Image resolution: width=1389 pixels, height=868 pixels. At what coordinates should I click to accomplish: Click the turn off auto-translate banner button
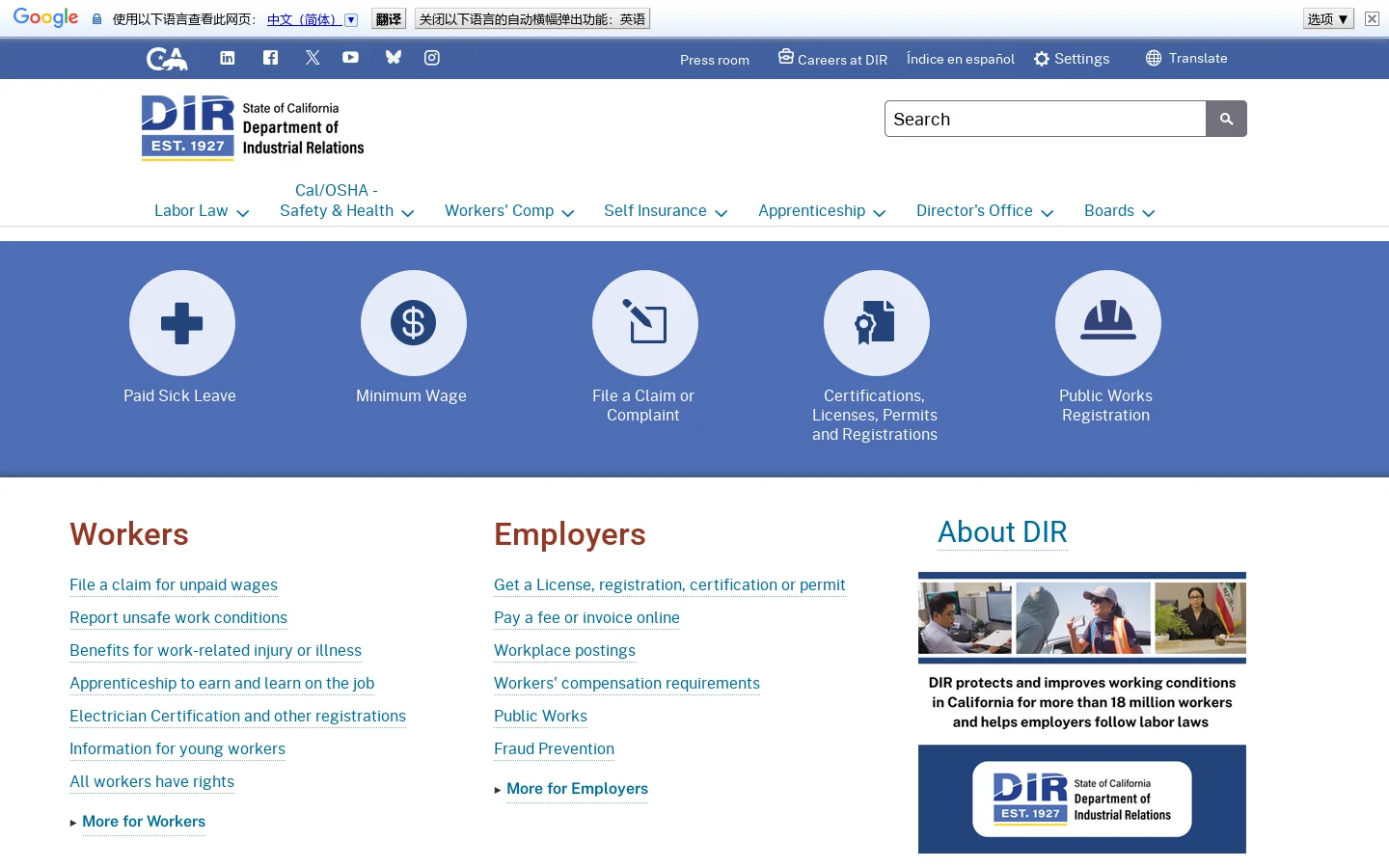pyautogui.click(x=532, y=18)
